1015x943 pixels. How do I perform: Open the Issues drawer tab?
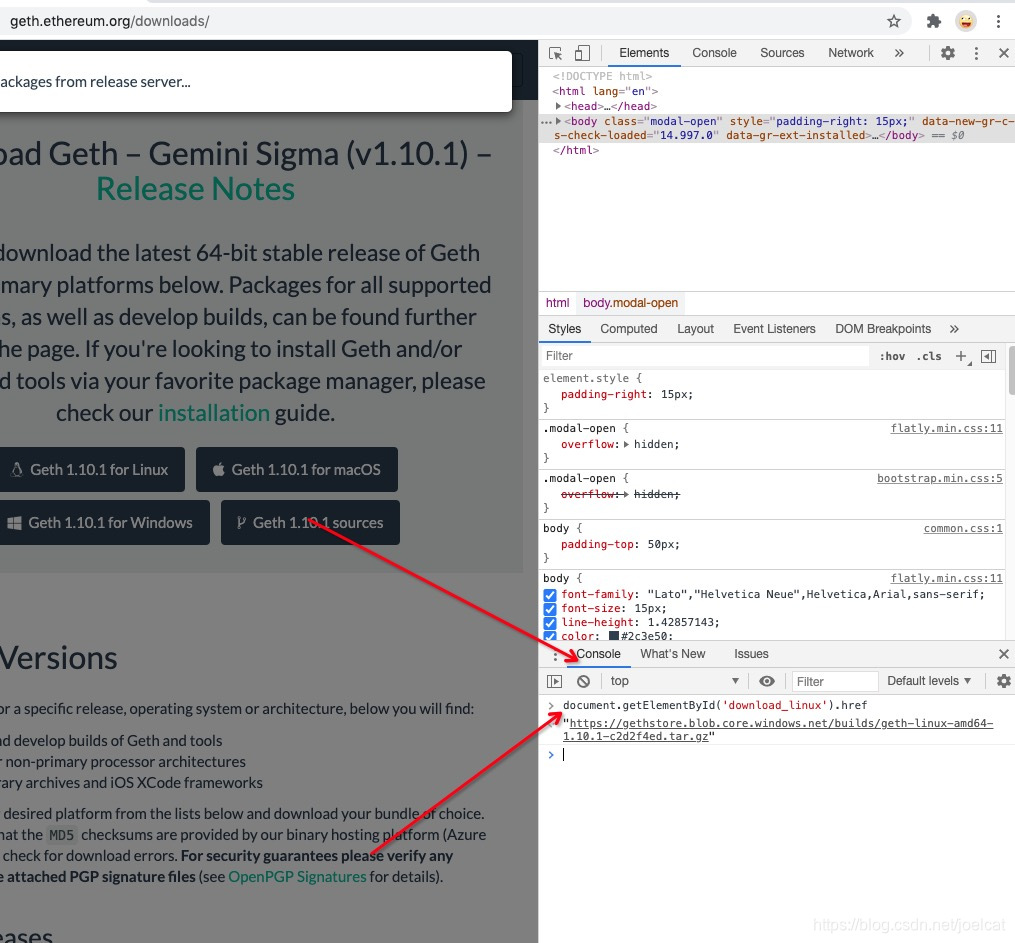point(751,654)
